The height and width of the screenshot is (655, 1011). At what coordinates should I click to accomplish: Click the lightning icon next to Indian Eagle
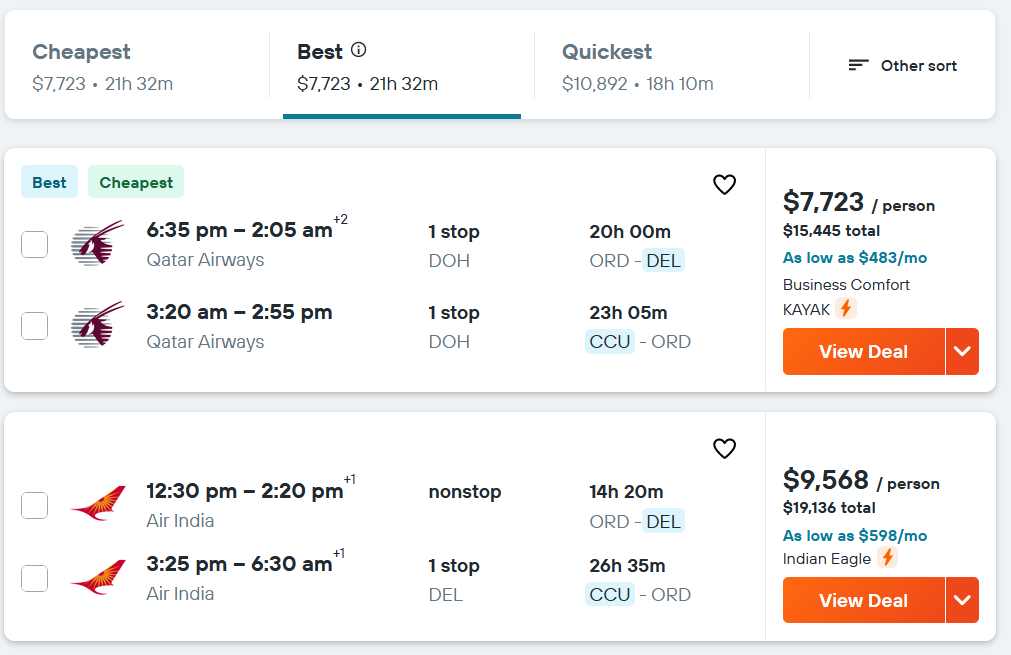click(887, 558)
